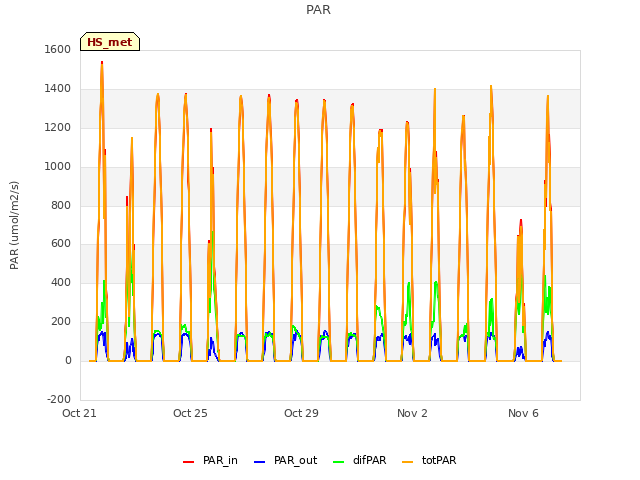
Task: Click the 1600 y-axis tick label
Action: (58, 49)
